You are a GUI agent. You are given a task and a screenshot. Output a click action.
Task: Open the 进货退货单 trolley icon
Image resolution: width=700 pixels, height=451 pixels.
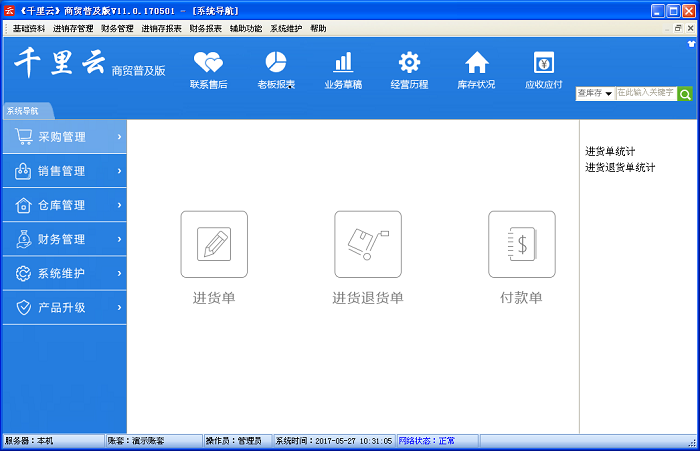(367, 244)
